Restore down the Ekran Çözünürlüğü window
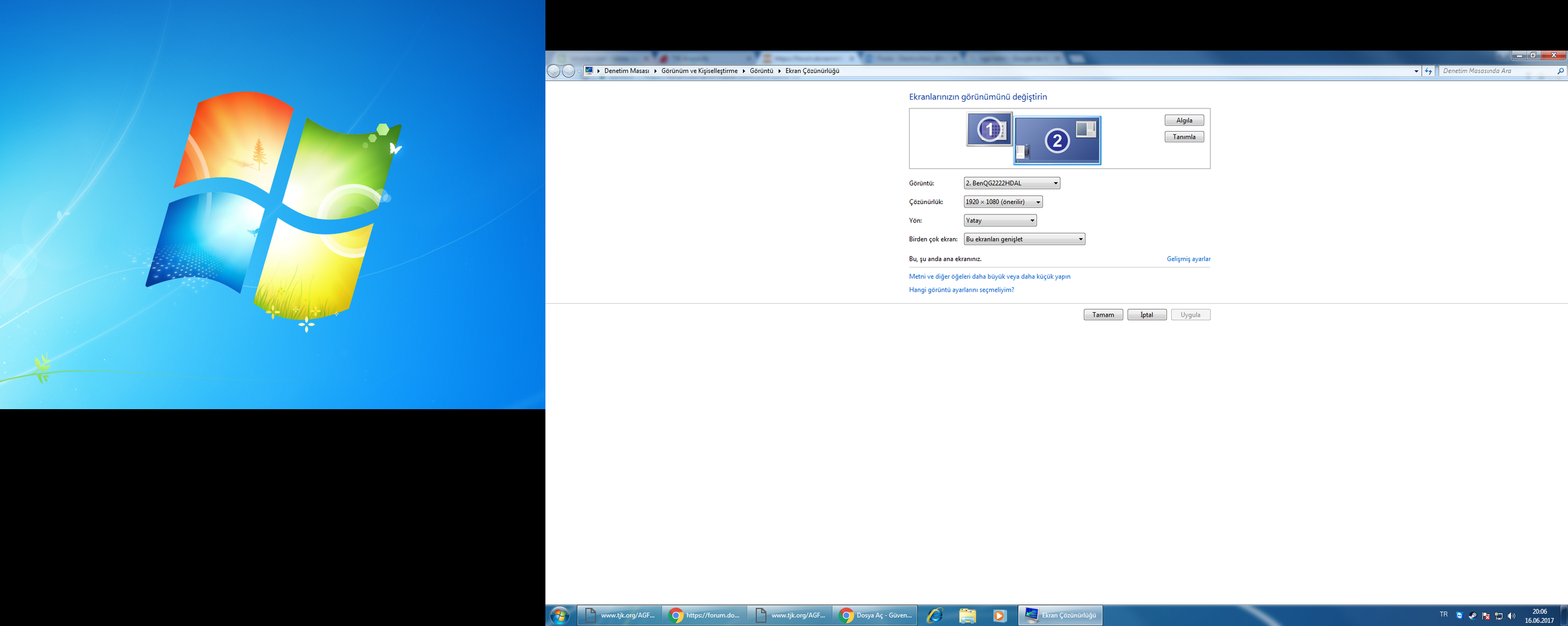 pyautogui.click(x=1533, y=56)
